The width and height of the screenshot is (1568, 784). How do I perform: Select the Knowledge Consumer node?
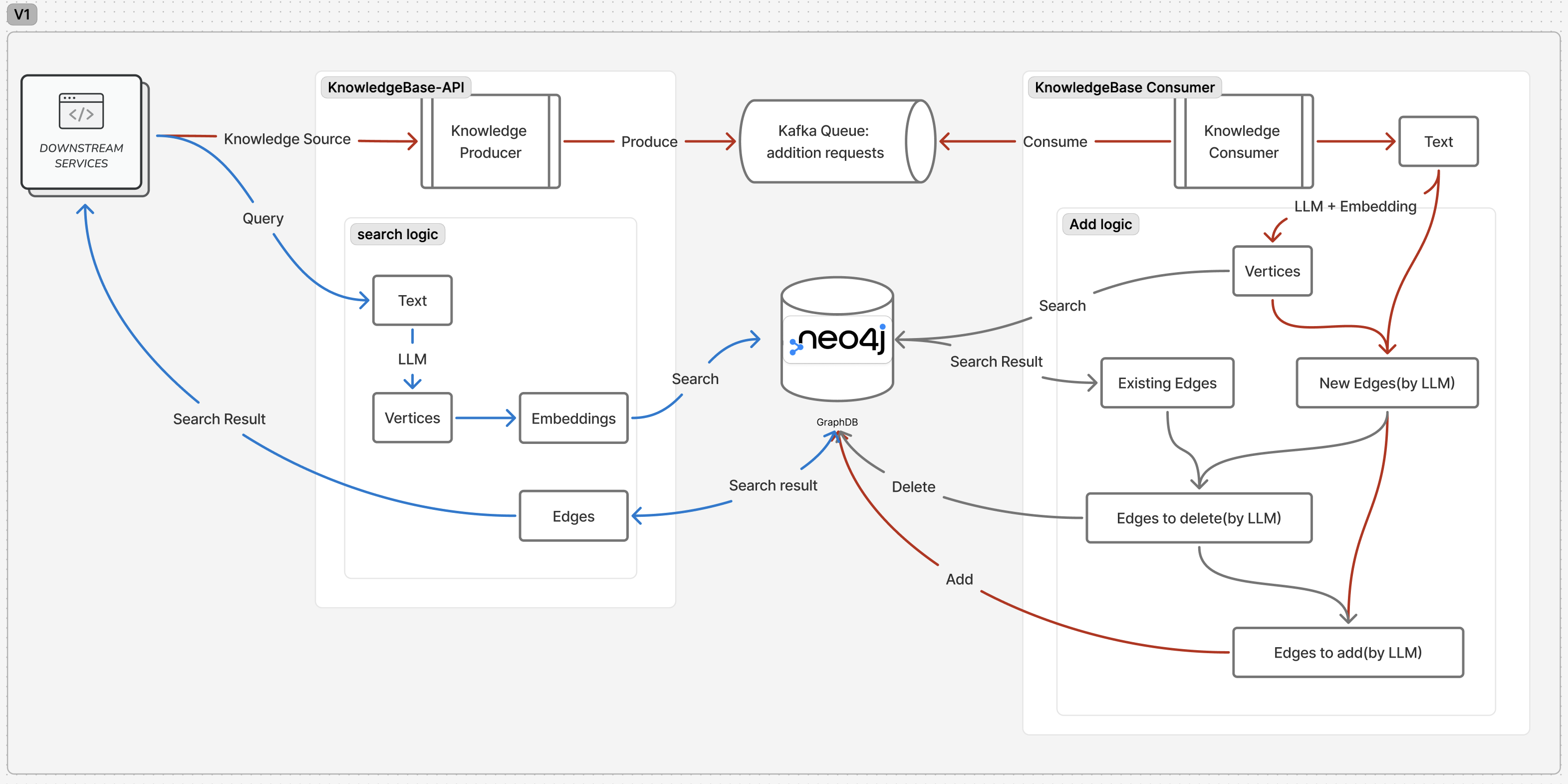click(1244, 141)
